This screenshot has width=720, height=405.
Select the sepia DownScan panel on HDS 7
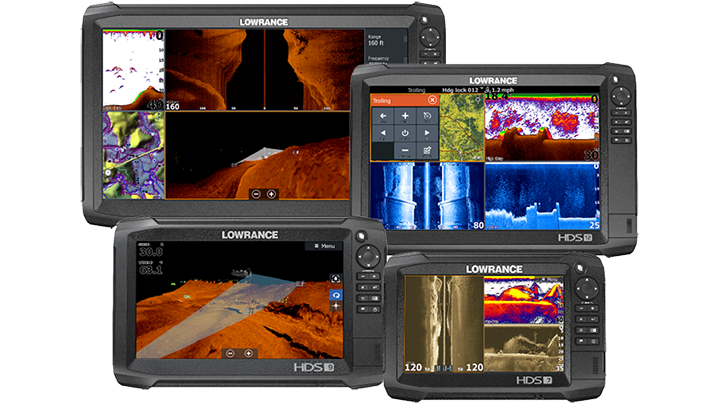pos(523,348)
